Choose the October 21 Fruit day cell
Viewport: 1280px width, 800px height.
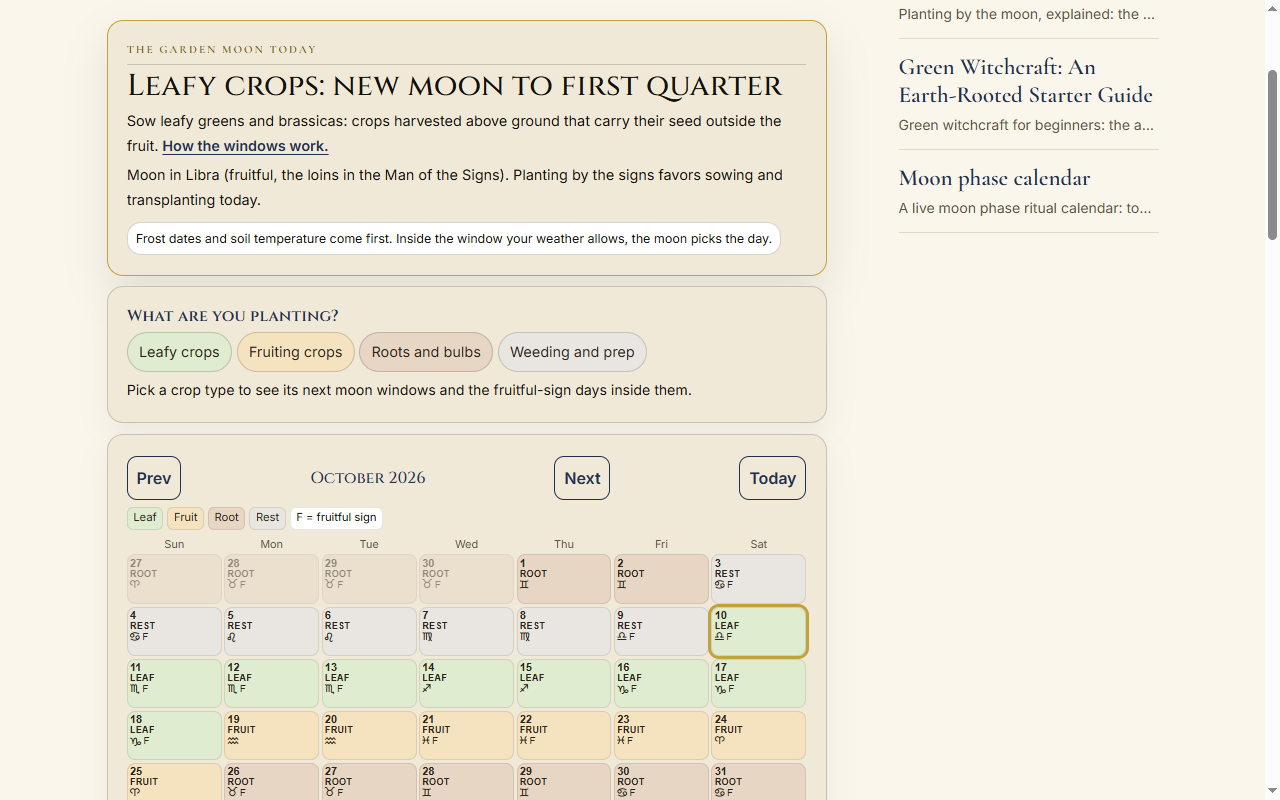[x=466, y=735]
